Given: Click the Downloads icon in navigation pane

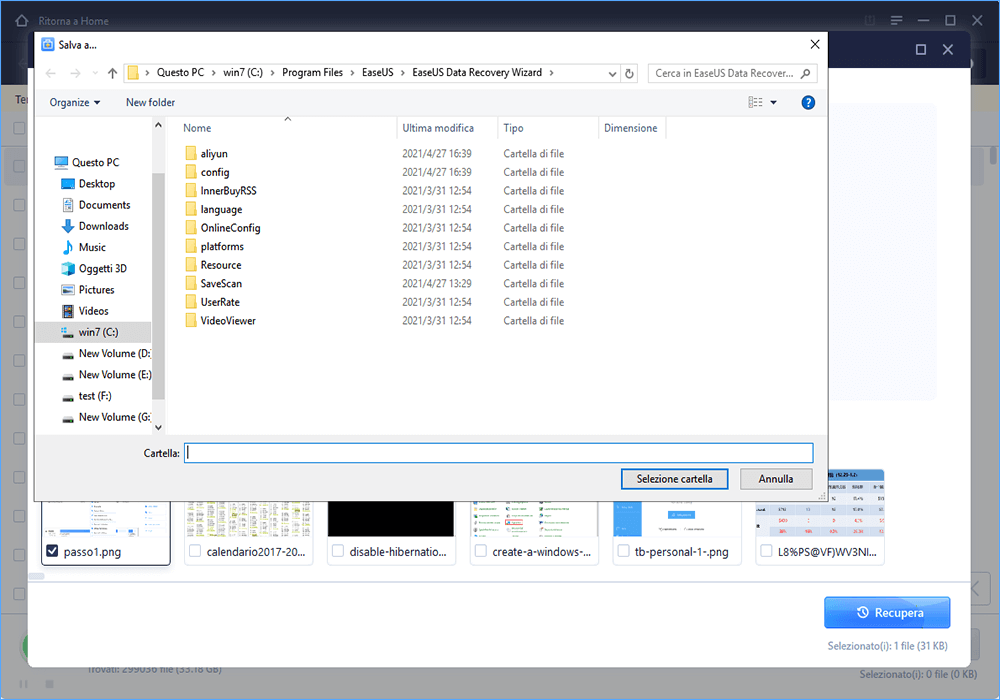Looking at the screenshot, I should point(68,227).
